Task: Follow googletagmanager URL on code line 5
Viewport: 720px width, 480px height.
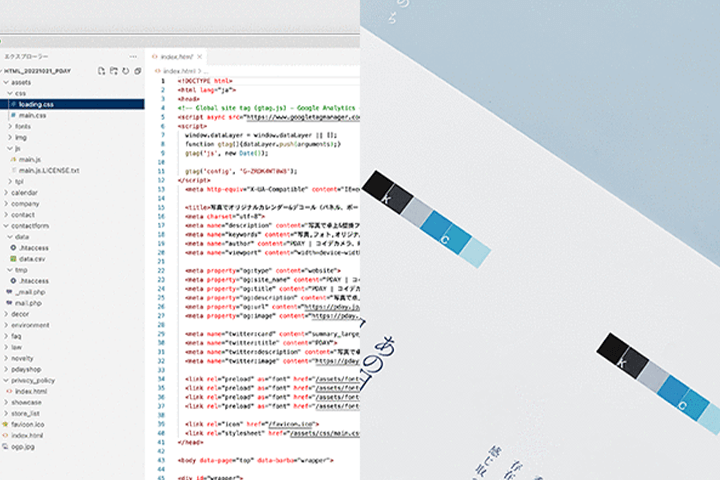Action: (303, 117)
